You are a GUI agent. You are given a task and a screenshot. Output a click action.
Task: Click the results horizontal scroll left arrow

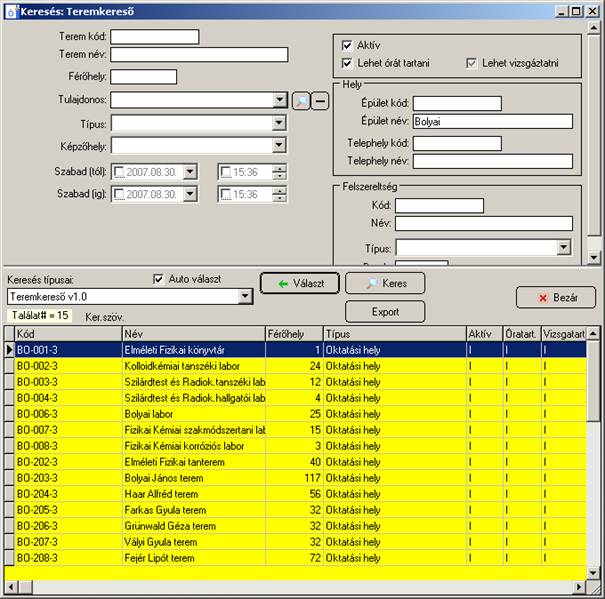click(x=11, y=587)
